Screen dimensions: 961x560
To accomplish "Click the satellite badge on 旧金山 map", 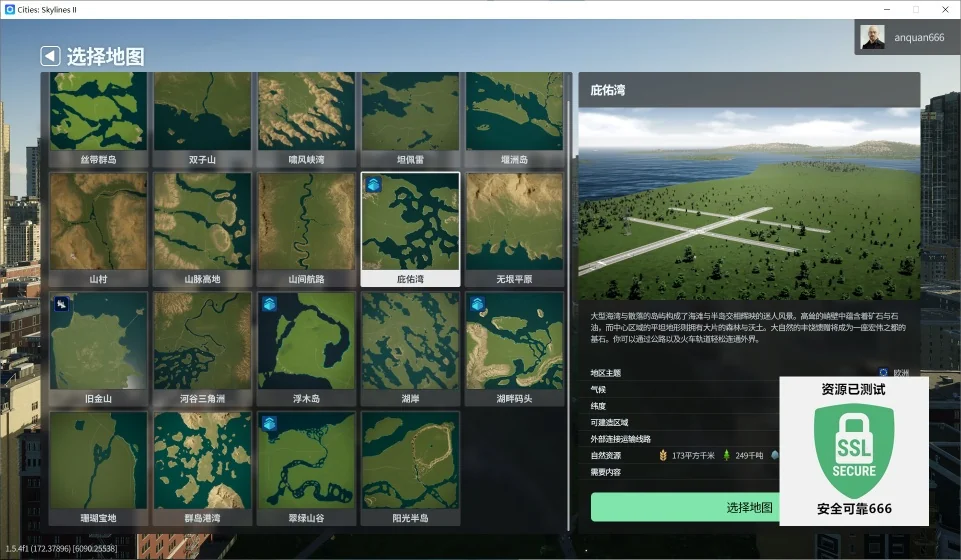I will point(61,304).
